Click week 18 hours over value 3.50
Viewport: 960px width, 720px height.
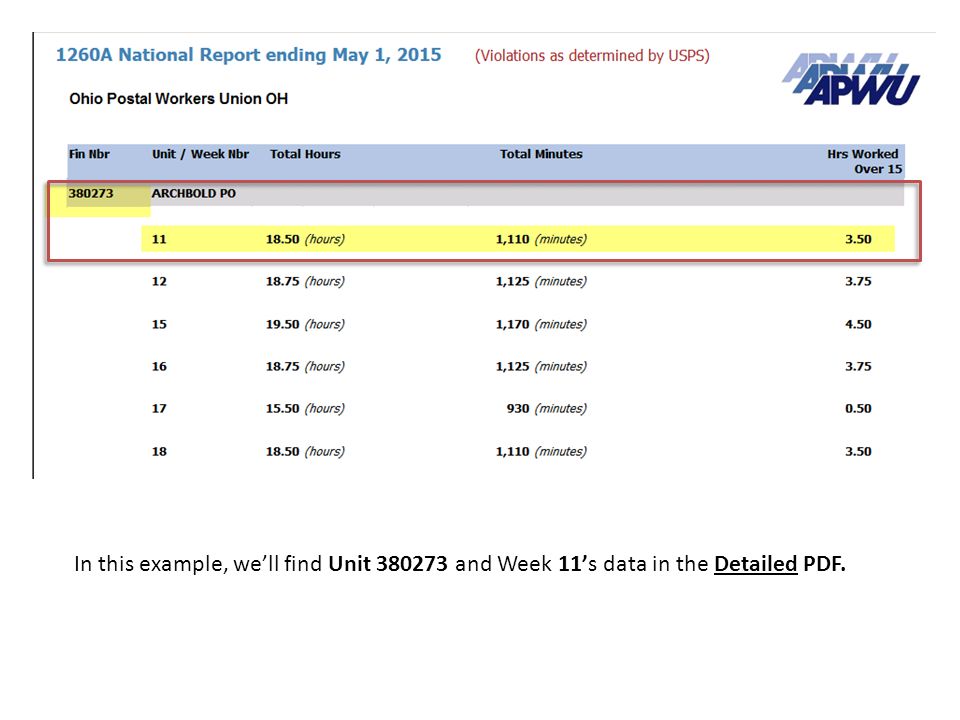[x=858, y=452]
